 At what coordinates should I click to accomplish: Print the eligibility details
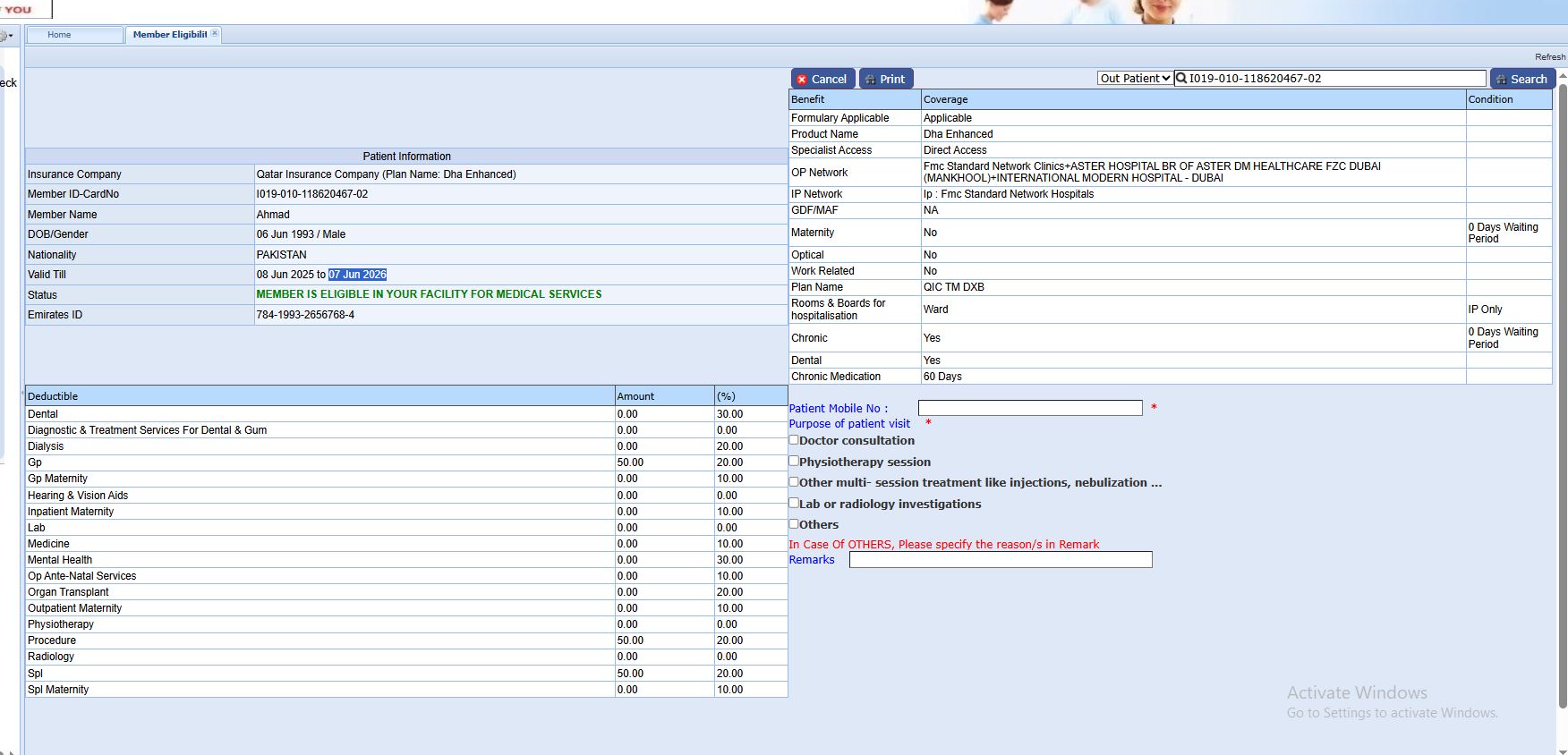(x=885, y=79)
